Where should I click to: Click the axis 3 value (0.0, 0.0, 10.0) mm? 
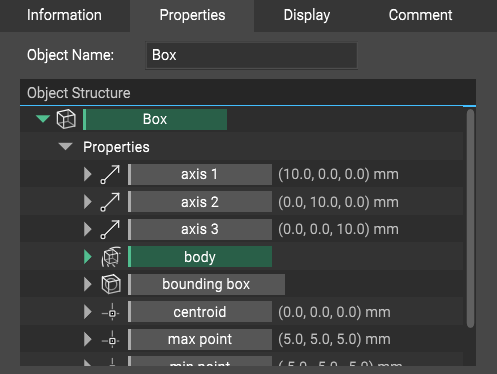point(338,229)
